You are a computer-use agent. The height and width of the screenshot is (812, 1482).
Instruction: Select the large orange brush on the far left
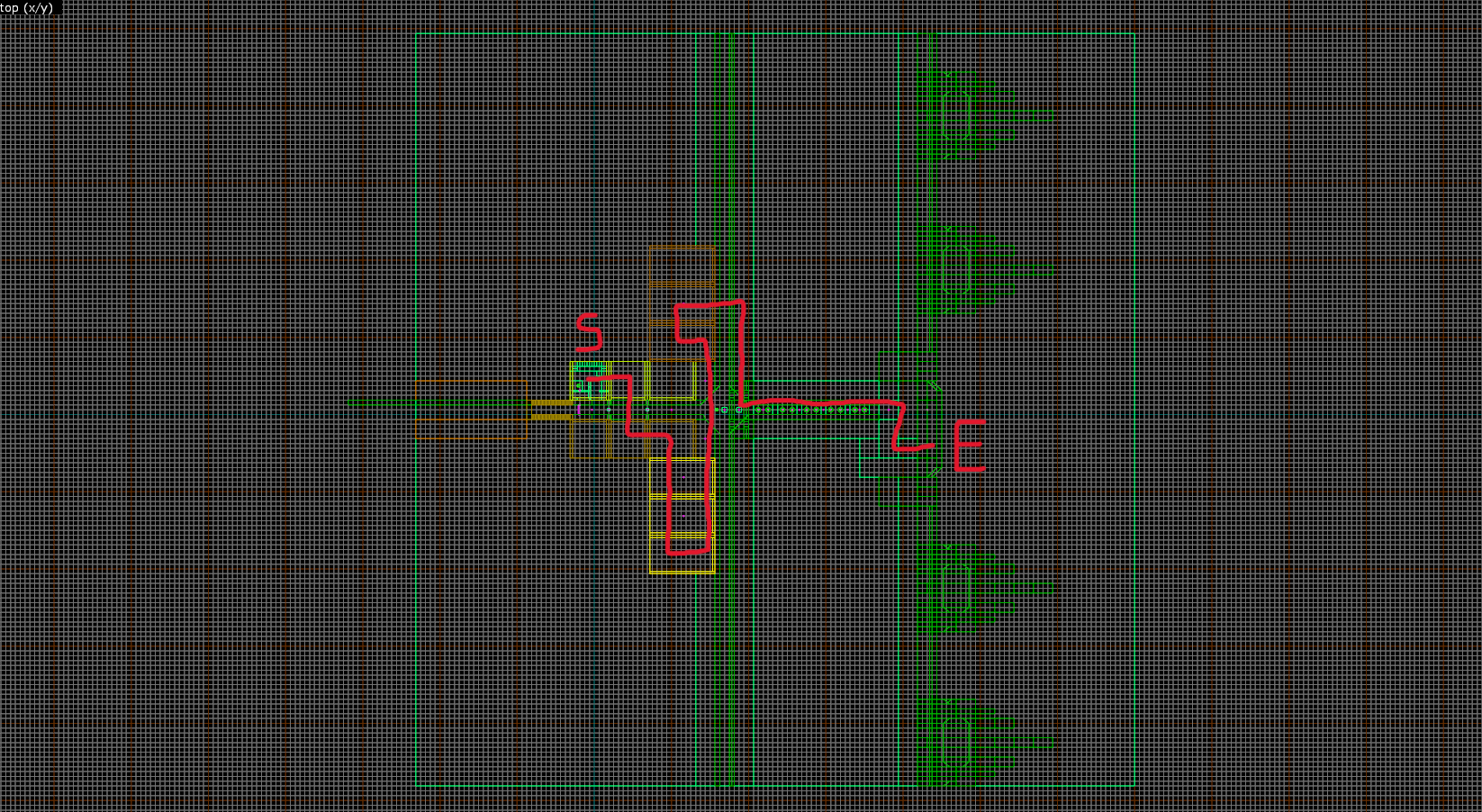tap(471, 409)
